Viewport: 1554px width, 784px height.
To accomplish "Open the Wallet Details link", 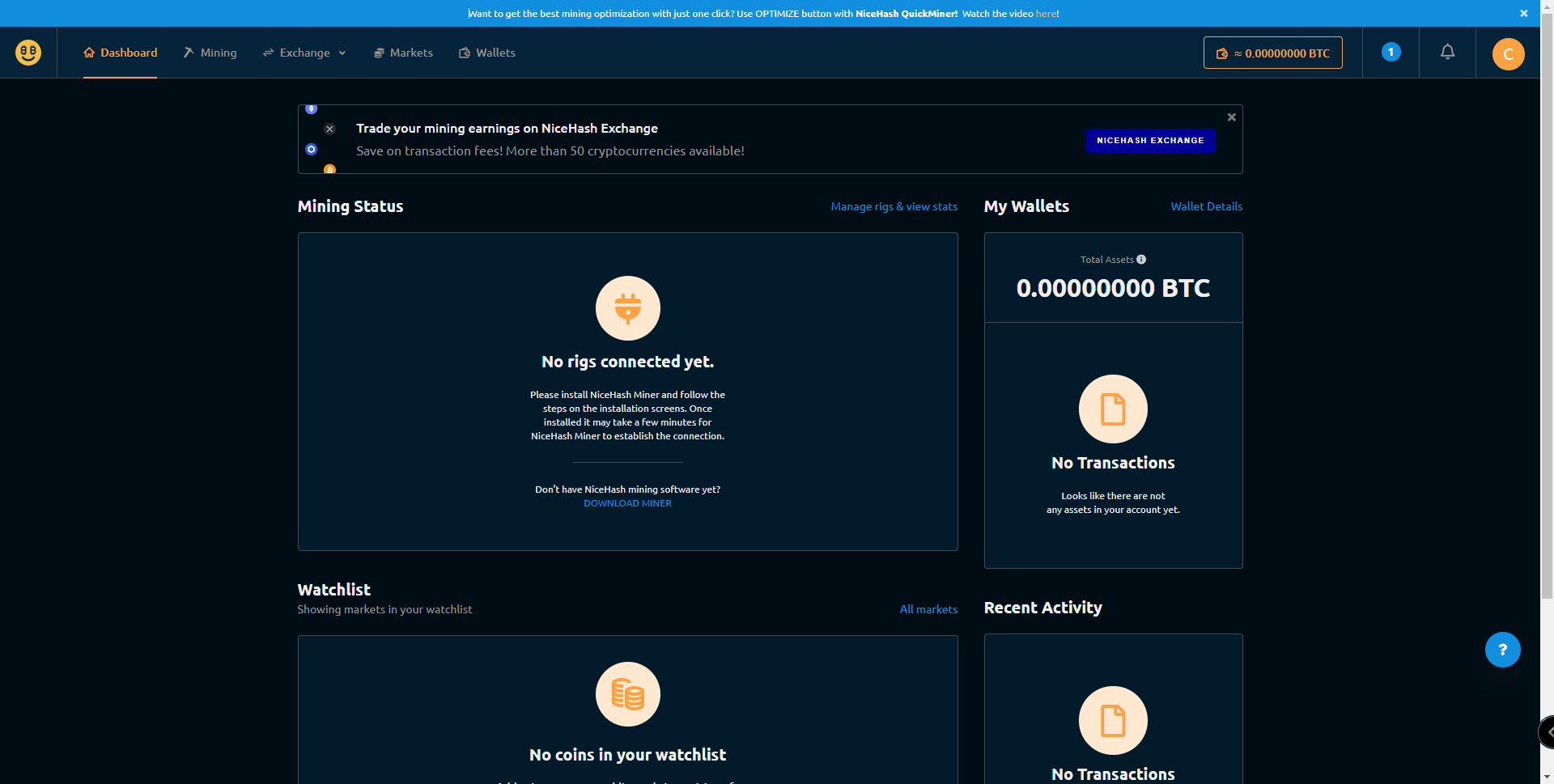I will tap(1206, 207).
